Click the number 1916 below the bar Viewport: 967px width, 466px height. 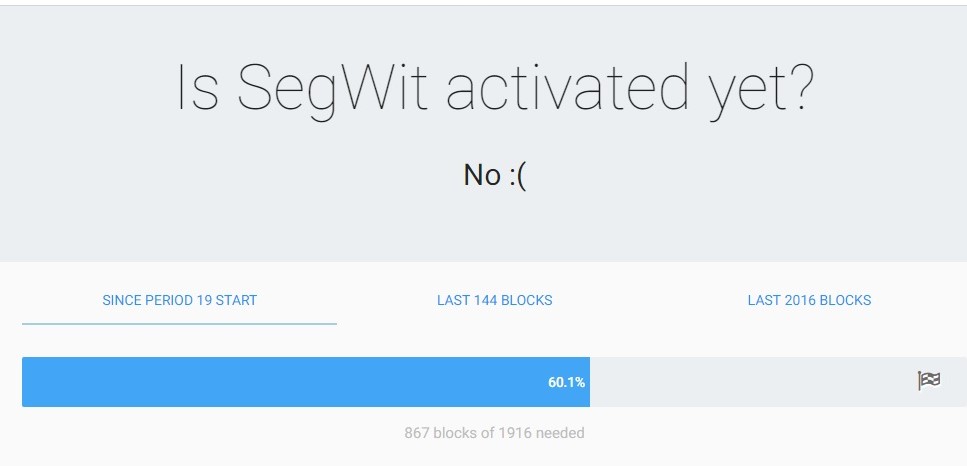[x=515, y=433]
